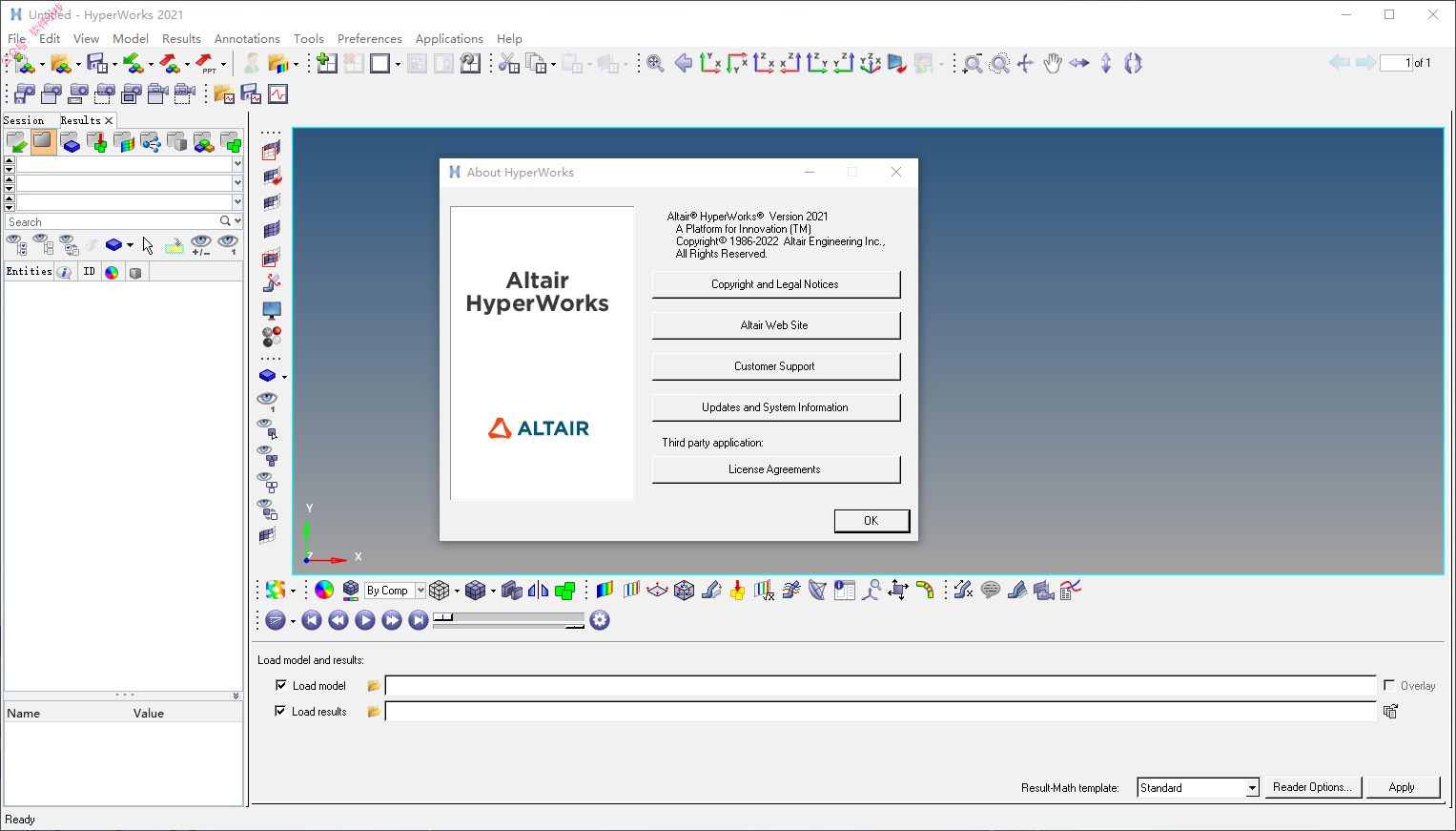This screenshot has width=1456, height=831.
Task: Click the browse folder icon for Load model
Action: pyautogui.click(x=374, y=686)
